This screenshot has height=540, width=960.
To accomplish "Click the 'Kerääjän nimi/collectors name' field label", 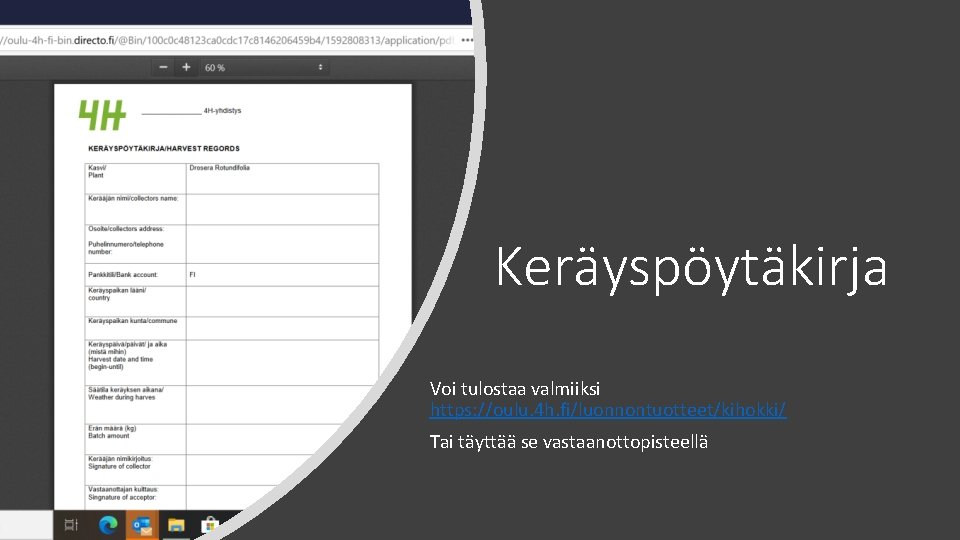I will (x=133, y=198).
